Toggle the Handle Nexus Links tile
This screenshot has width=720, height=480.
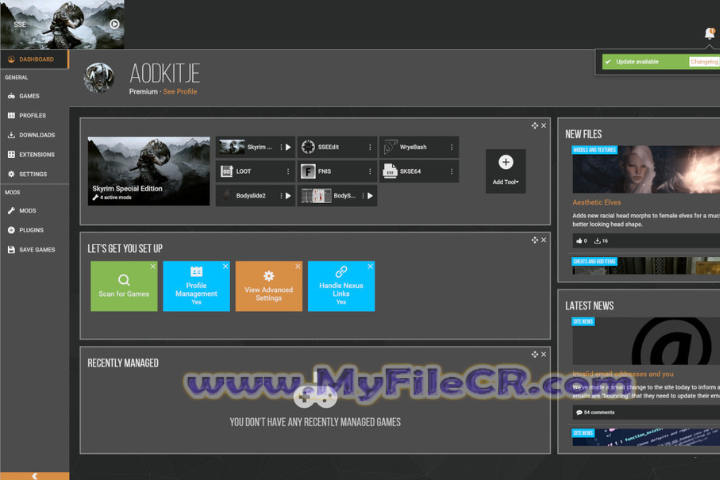341,286
